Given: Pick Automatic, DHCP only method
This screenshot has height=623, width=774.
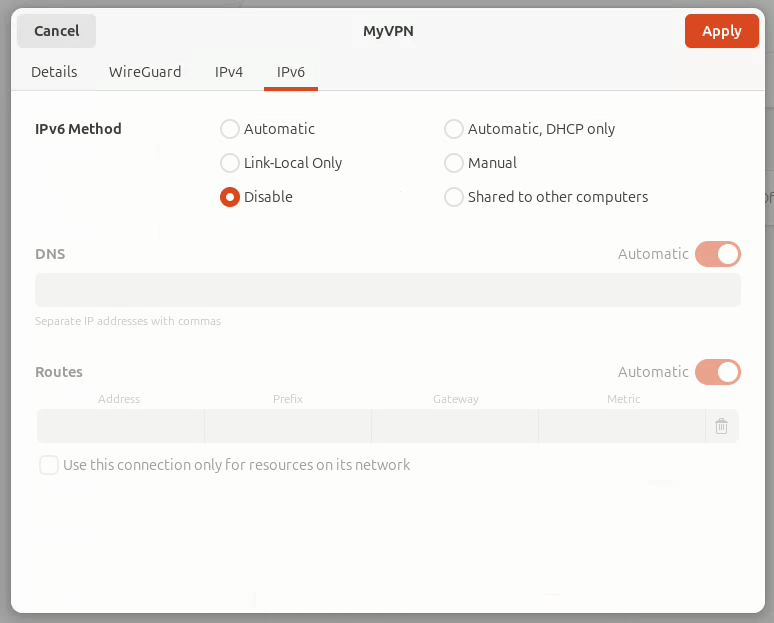Looking at the screenshot, I should click(x=454, y=129).
